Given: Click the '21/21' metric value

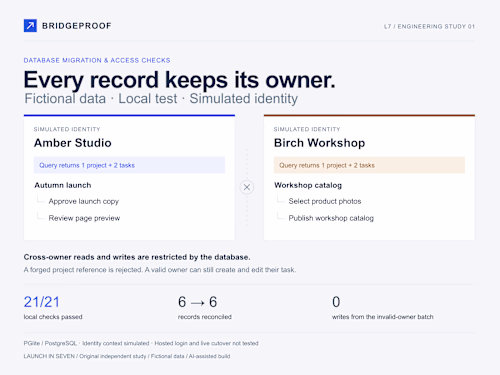Looking at the screenshot, I should 42,302.
